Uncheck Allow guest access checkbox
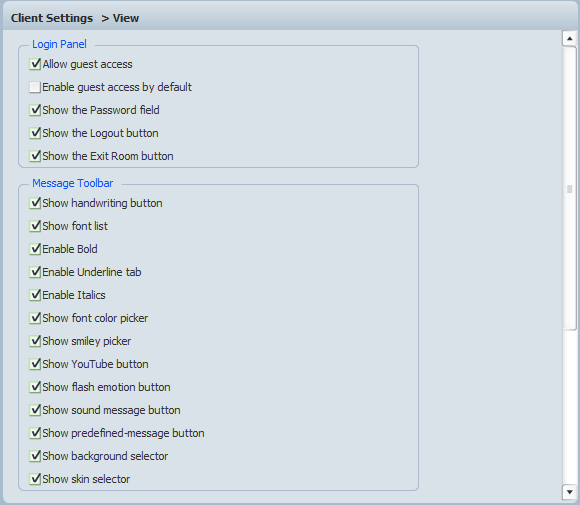 coord(35,64)
